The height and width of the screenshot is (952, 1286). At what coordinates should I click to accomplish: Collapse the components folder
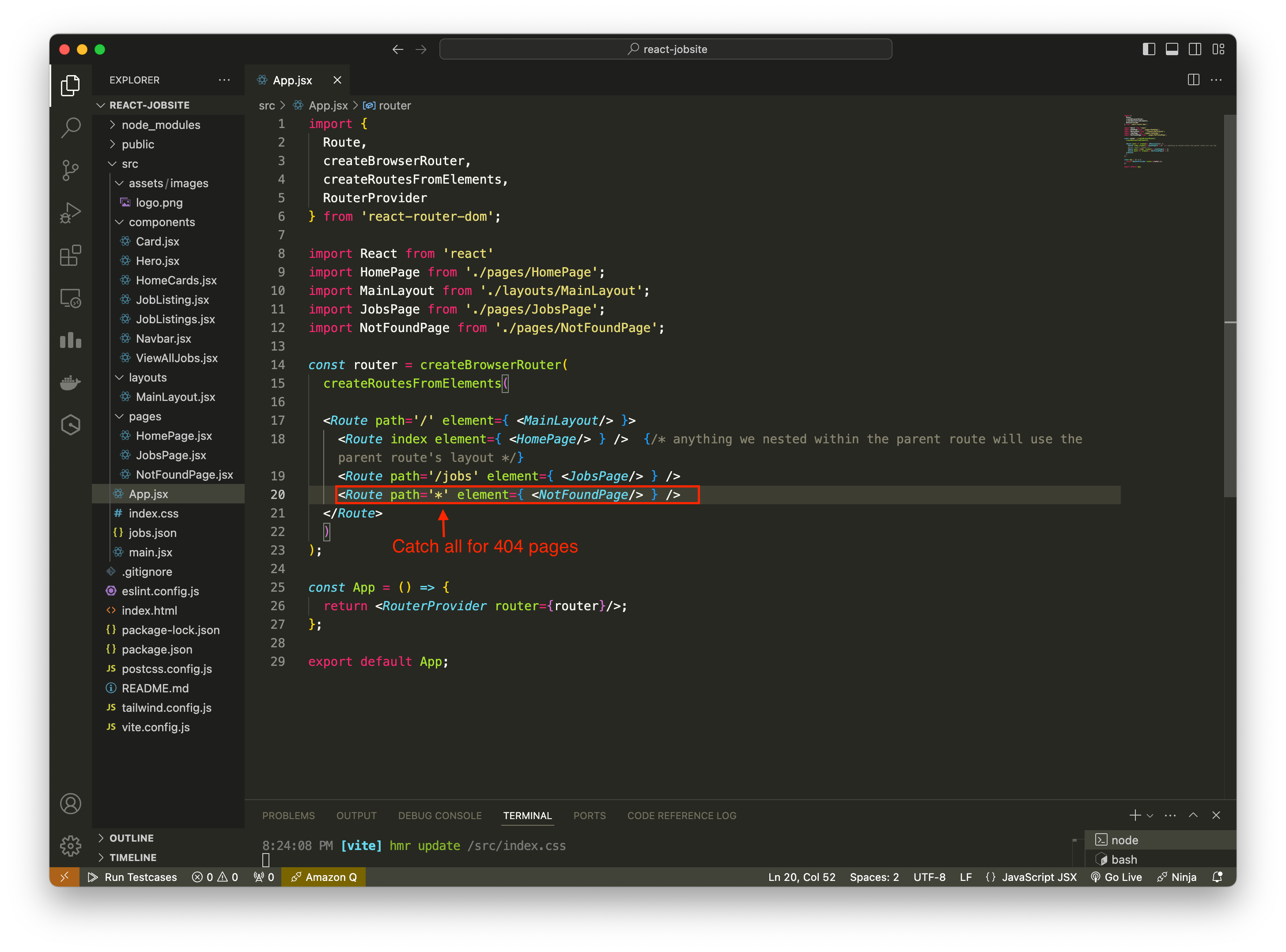tap(168, 222)
